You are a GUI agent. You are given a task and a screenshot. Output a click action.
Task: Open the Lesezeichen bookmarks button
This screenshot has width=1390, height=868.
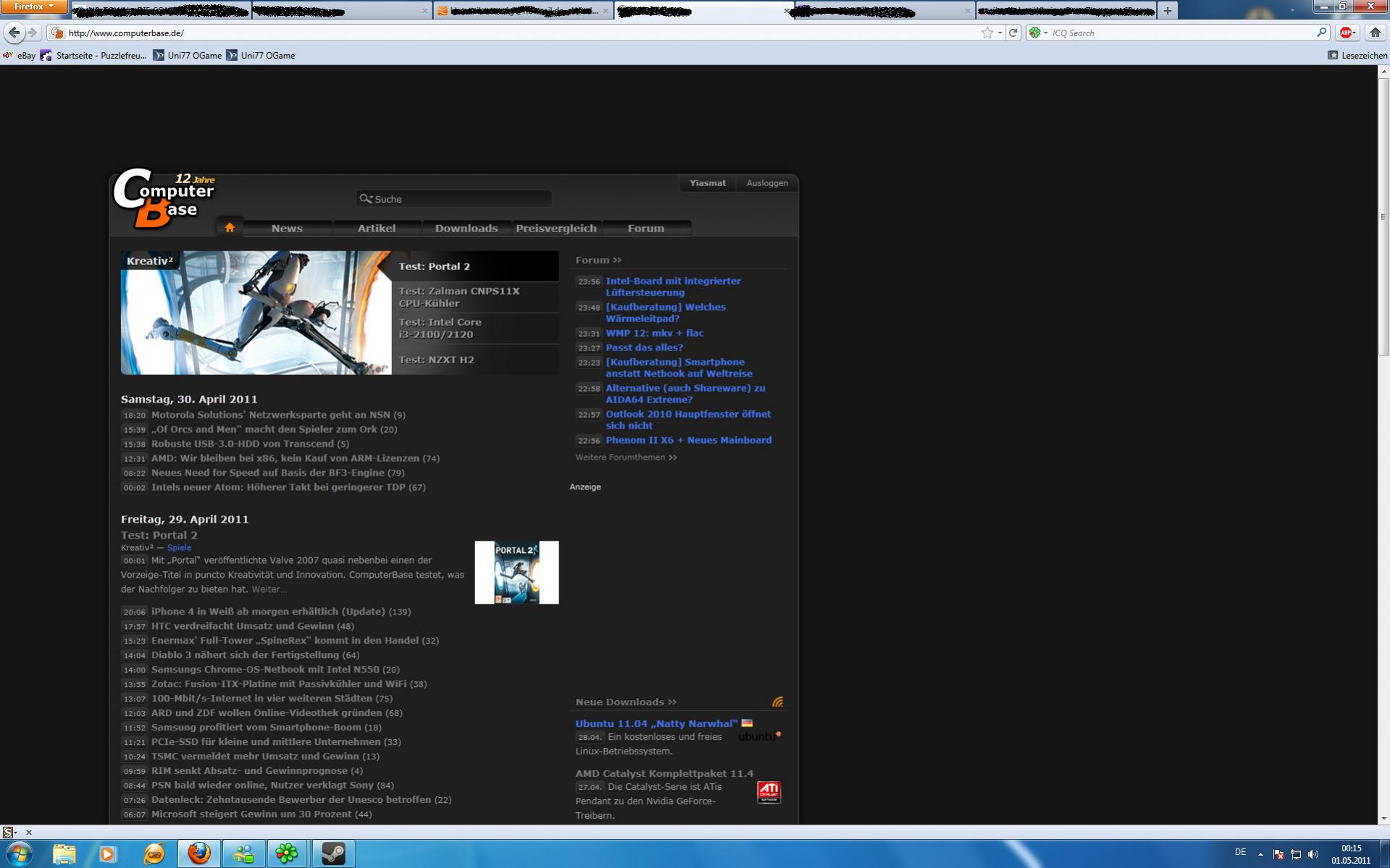[x=1357, y=55]
